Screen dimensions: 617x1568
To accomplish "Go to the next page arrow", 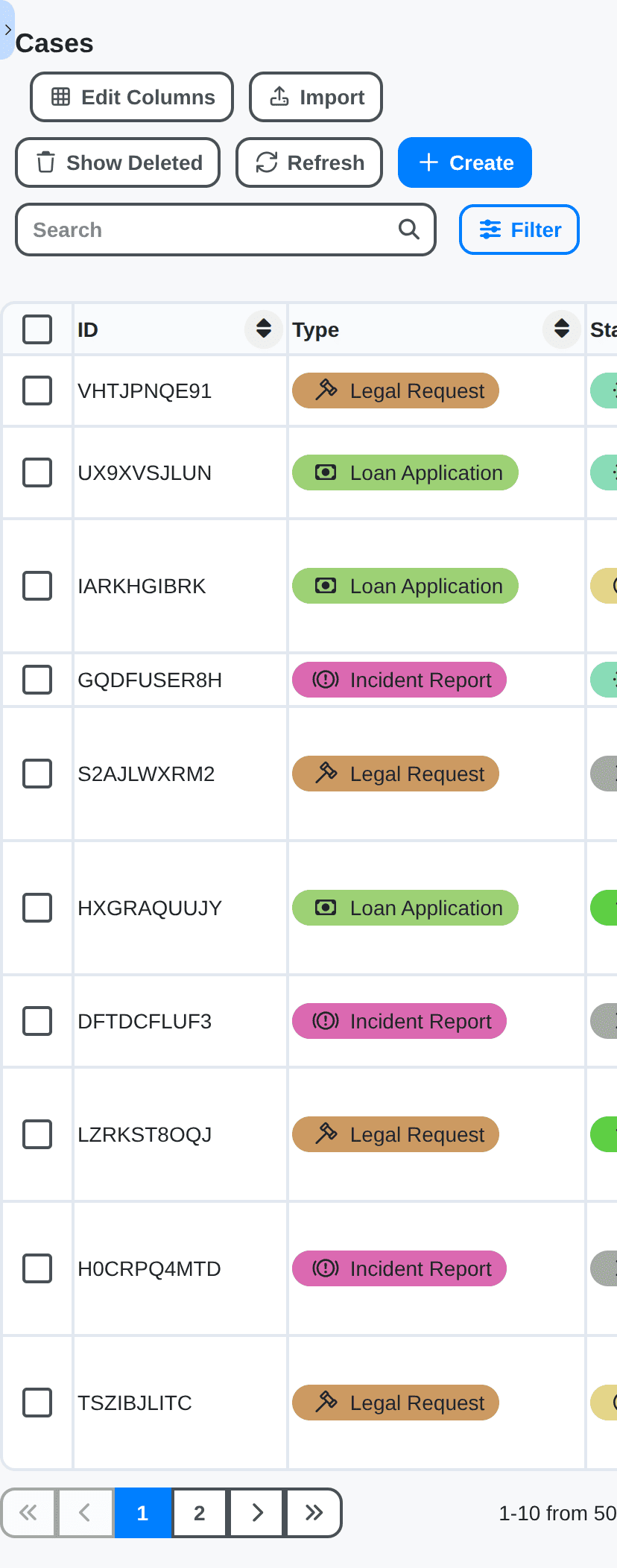I will (x=257, y=1513).
